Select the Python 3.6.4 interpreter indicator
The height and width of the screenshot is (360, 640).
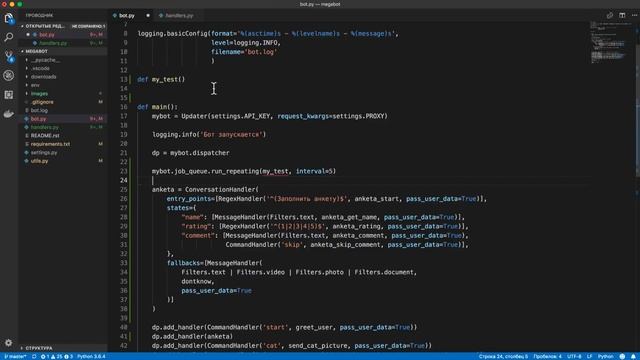pyautogui.click(x=91, y=356)
